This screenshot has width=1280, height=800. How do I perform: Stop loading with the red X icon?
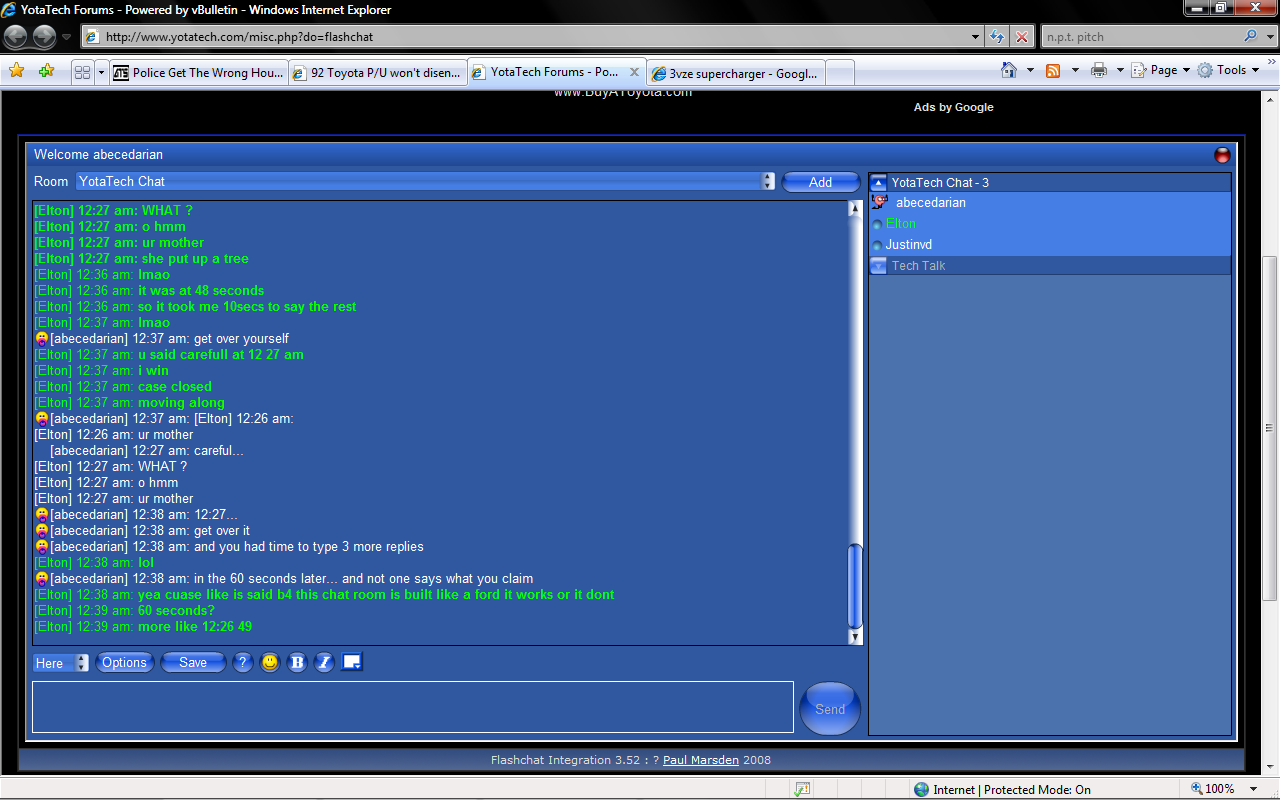[x=1021, y=37]
